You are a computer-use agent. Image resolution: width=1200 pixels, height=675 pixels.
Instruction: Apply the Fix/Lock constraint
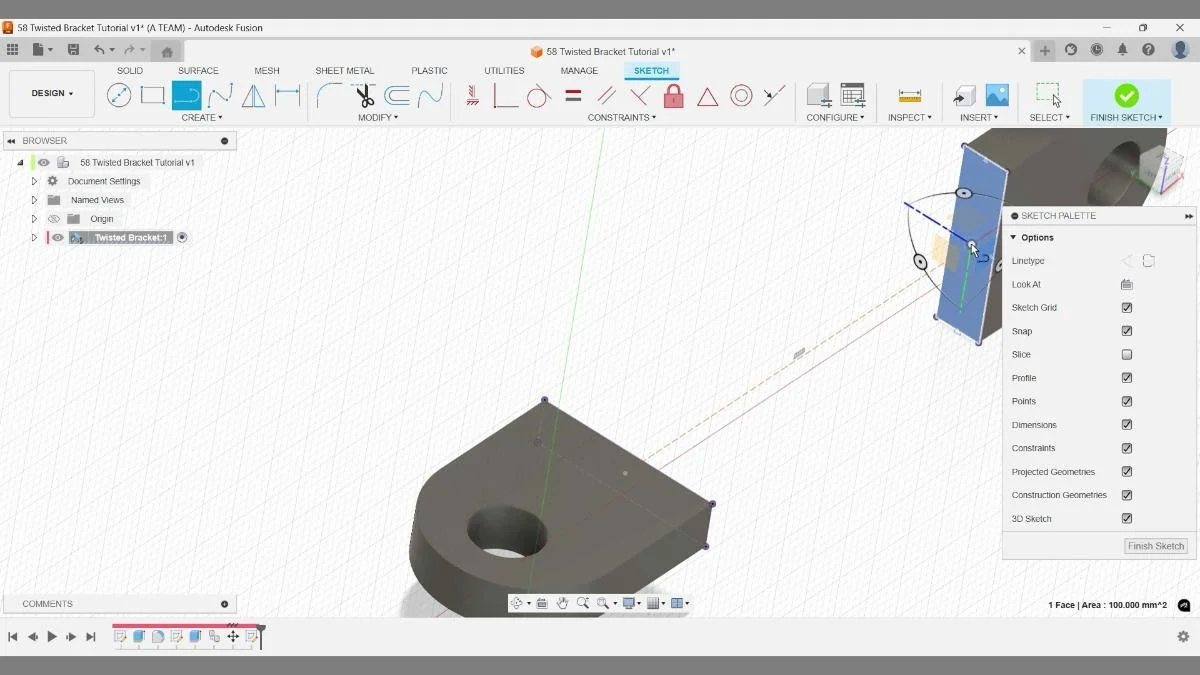(x=673, y=95)
